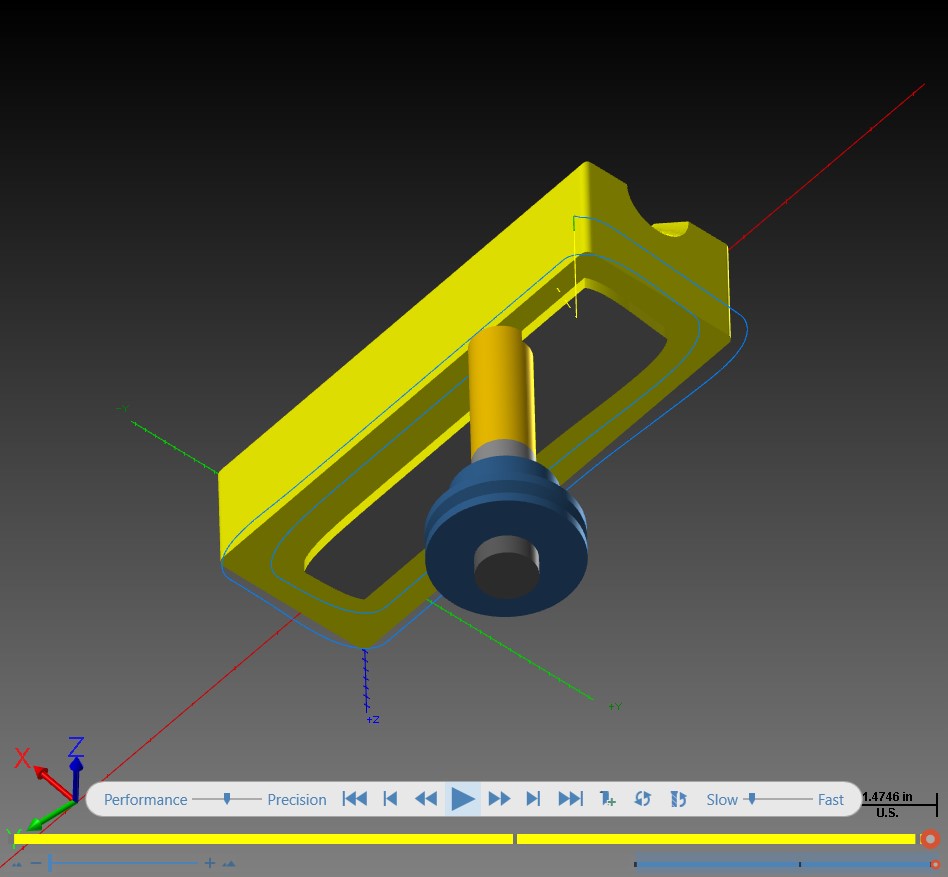This screenshot has width=948, height=877.
Task: Click the Performance to Precision slider handle
Action: click(x=227, y=799)
